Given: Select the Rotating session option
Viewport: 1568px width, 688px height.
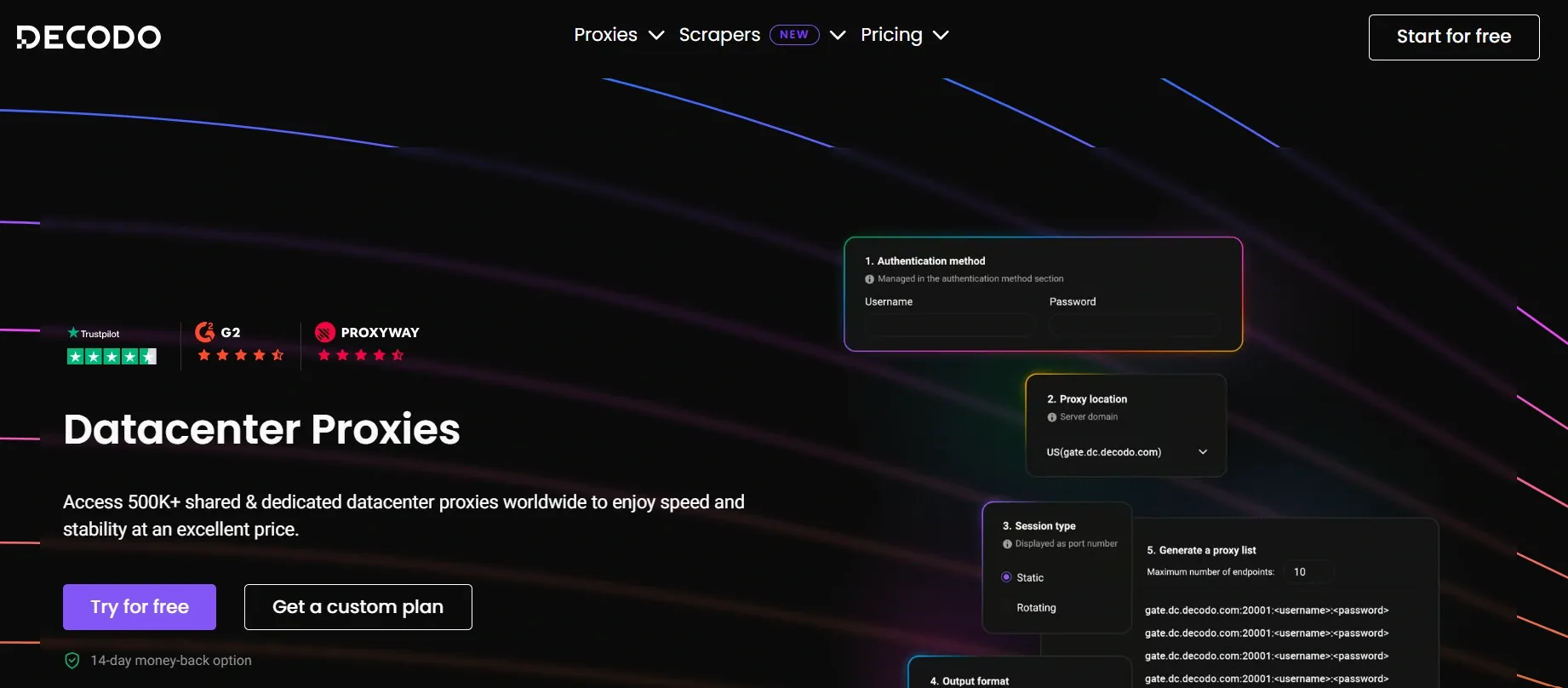Looking at the screenshot, I should pos(1036,608).
